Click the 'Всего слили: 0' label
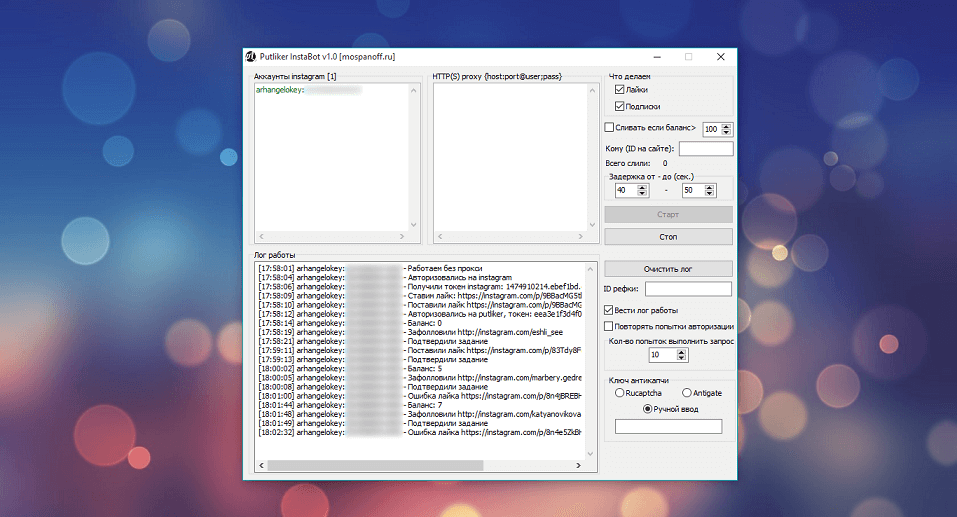 [637, 164]
